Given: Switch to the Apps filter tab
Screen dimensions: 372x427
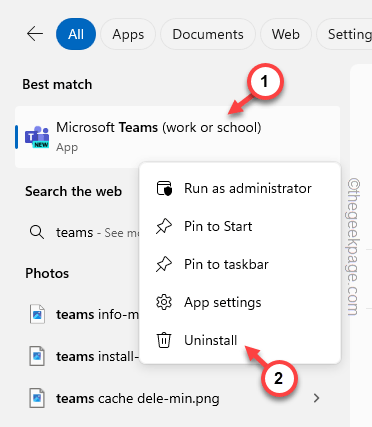Looking at the screenshot, I should coord(128,34).
